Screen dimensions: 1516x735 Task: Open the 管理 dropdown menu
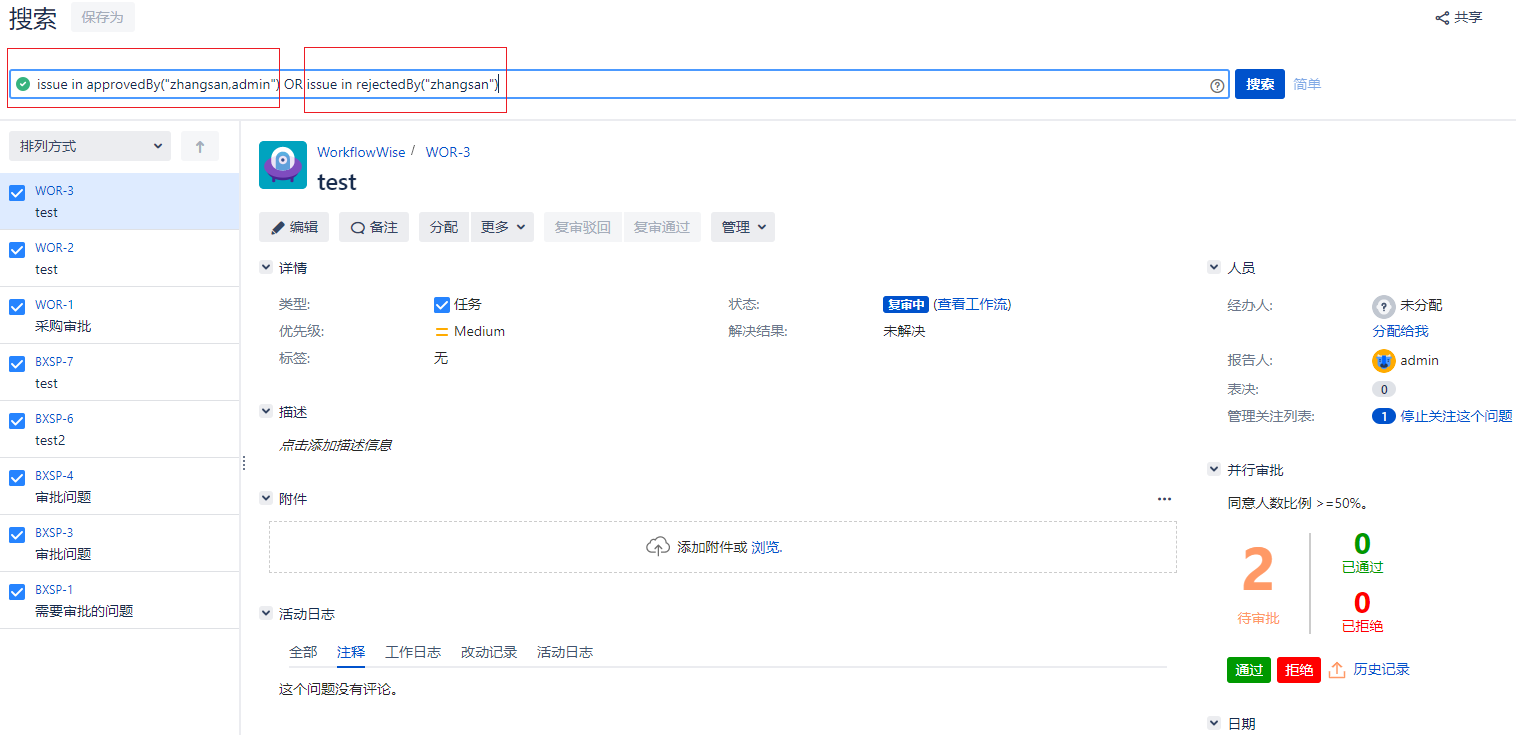[x=743, y=228]
